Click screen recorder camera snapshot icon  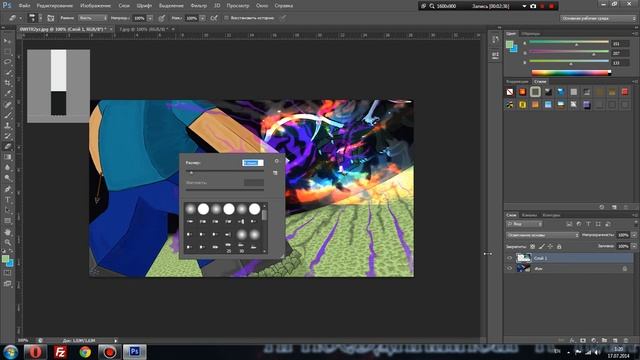tap(533, 6)
